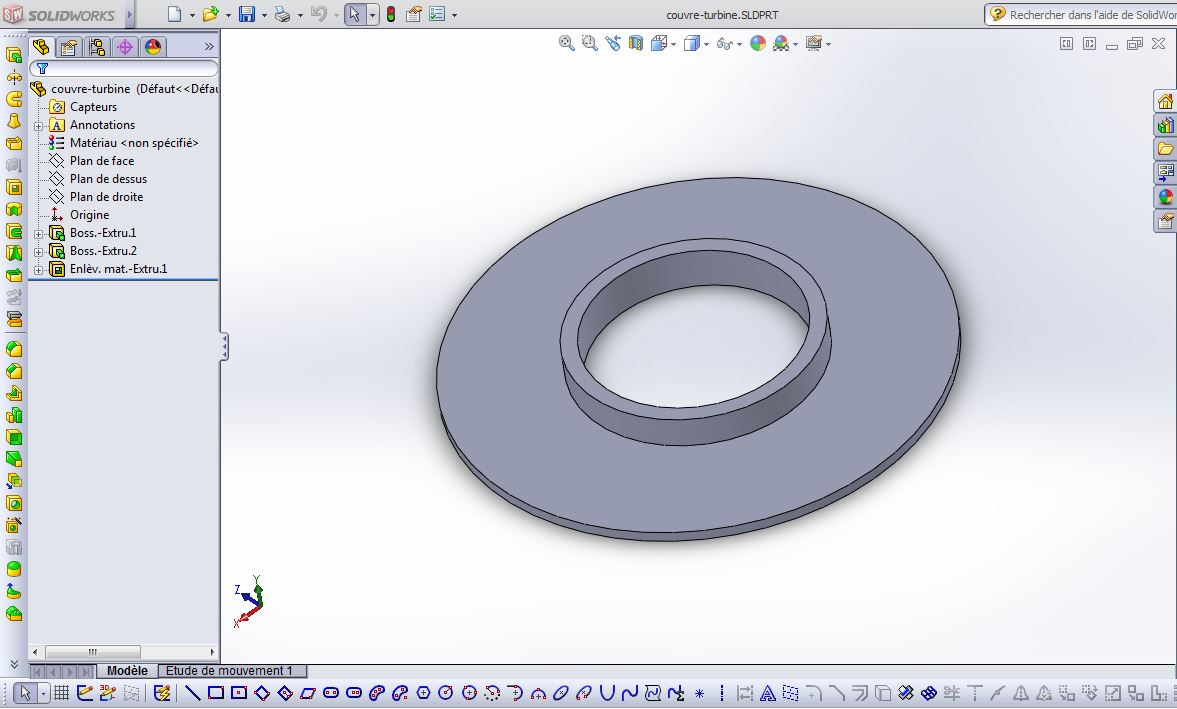This screenshot has width=1177, height=709.
Task: Switch to Etude de mouvement 1 tab
Action: [232, 671]
